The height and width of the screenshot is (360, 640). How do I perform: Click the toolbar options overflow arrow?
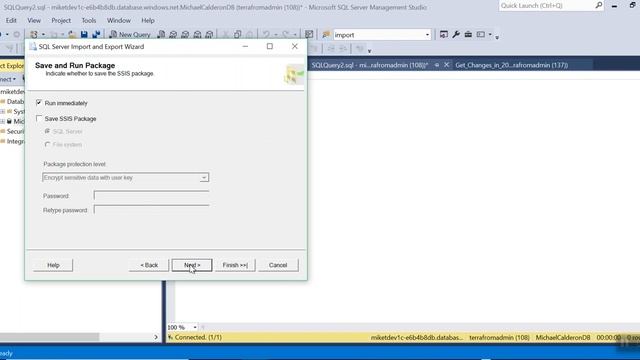[497, 37]
